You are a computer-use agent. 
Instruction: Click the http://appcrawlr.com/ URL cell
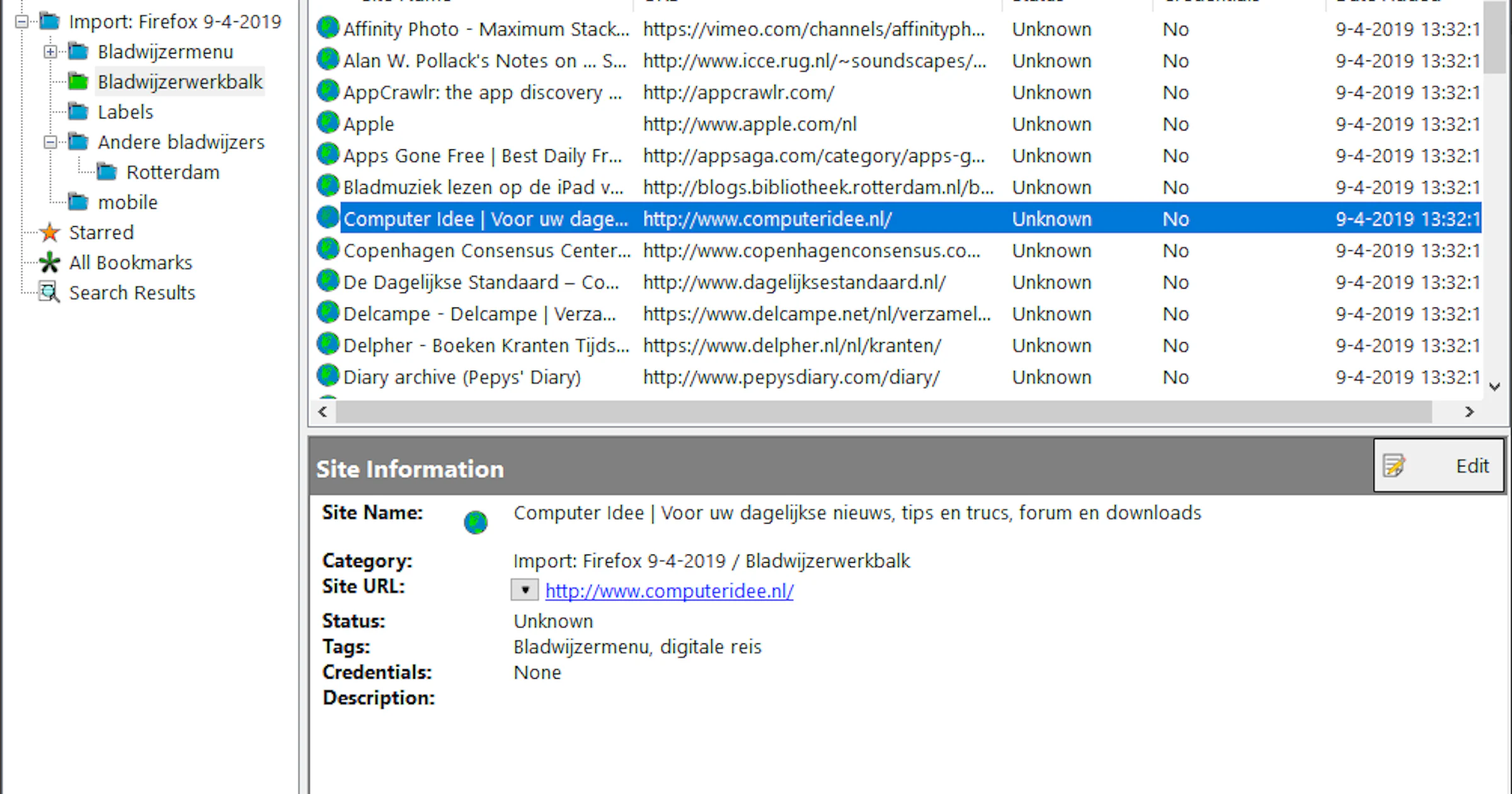coord(738,93)
